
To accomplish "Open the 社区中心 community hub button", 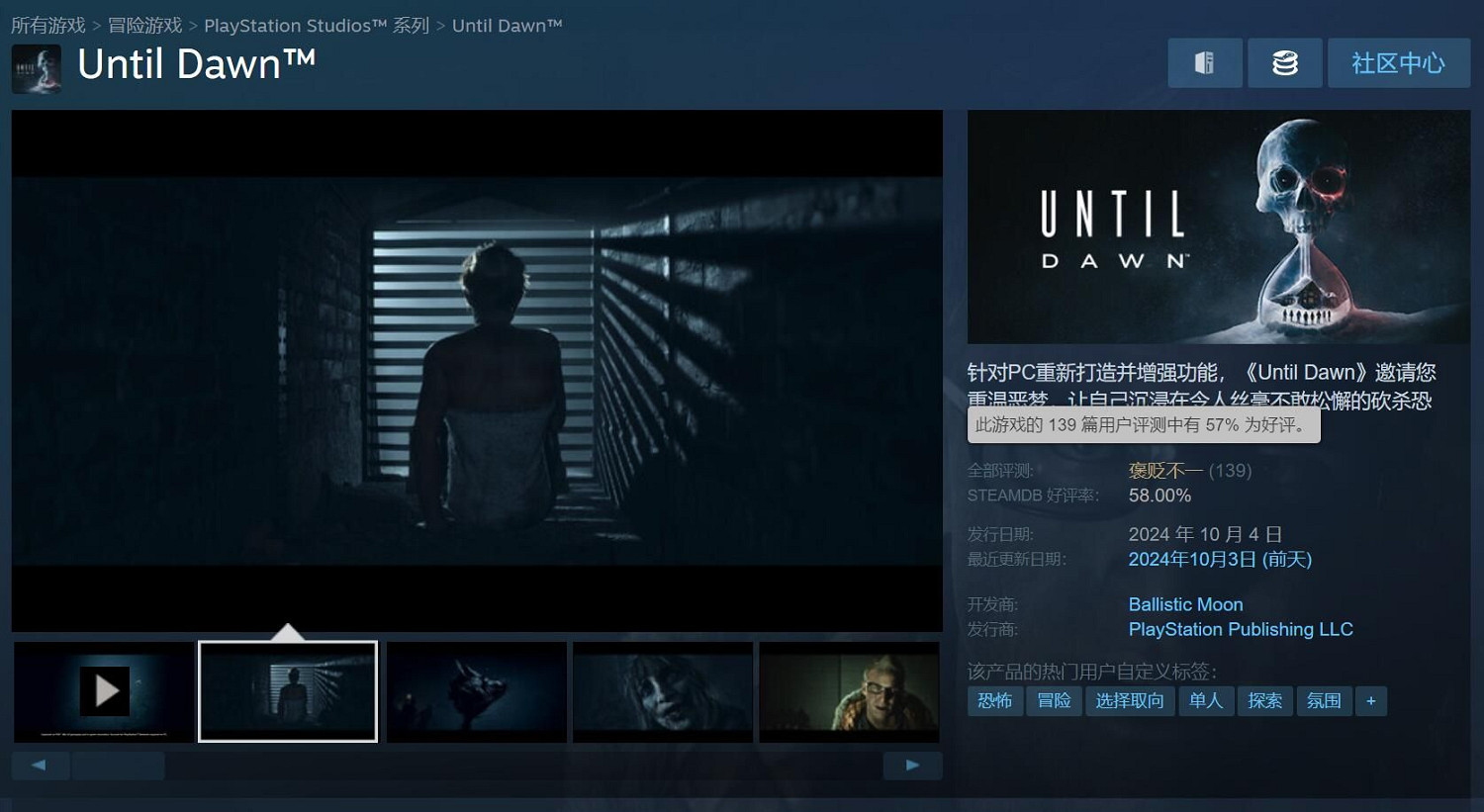I will click(x=1398, y=62).
